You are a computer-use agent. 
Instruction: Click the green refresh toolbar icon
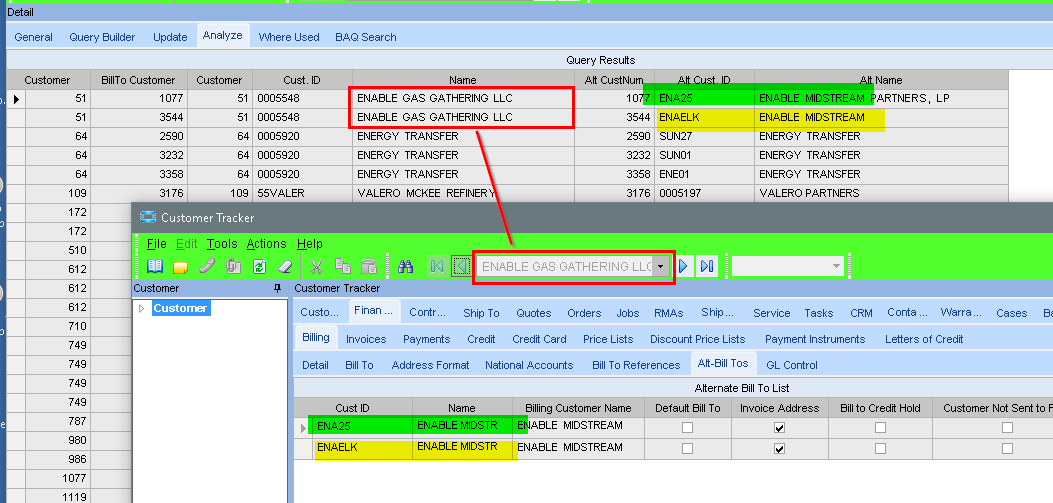coord(259,267)
